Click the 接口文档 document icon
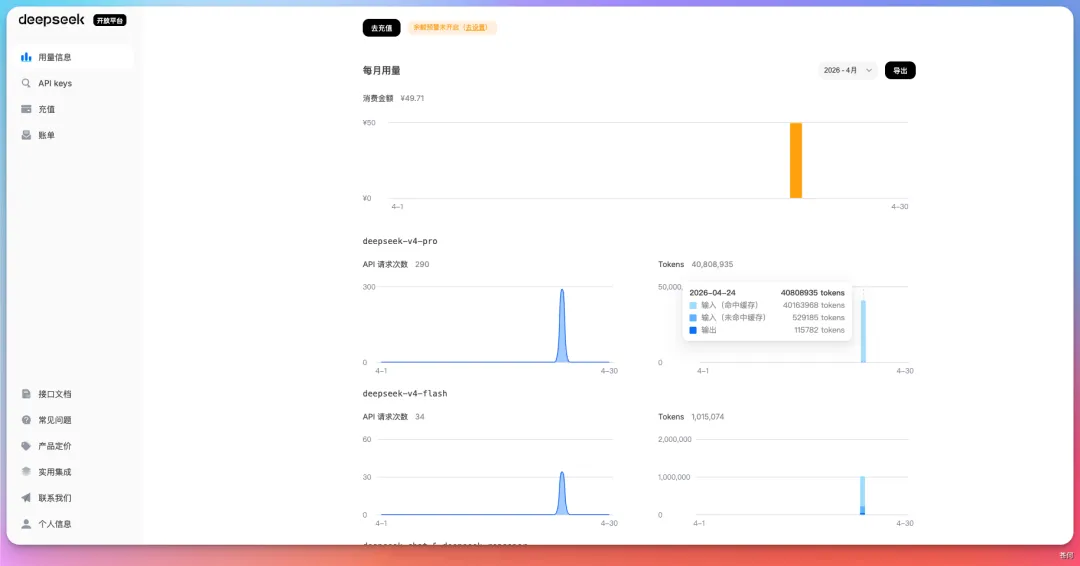Viewport: 1080px width, 566px height. pyautogui.click(x=26, y=394)
